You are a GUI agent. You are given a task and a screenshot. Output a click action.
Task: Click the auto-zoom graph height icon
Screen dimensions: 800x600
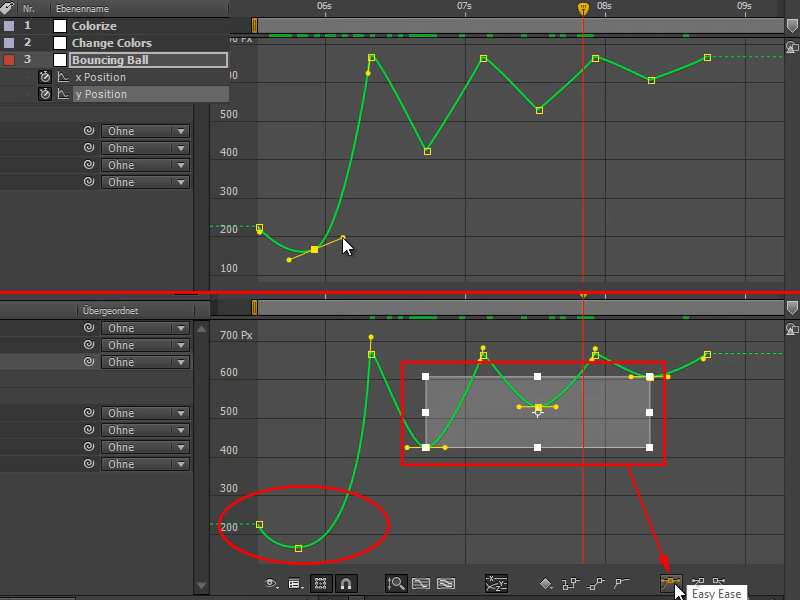394,583
